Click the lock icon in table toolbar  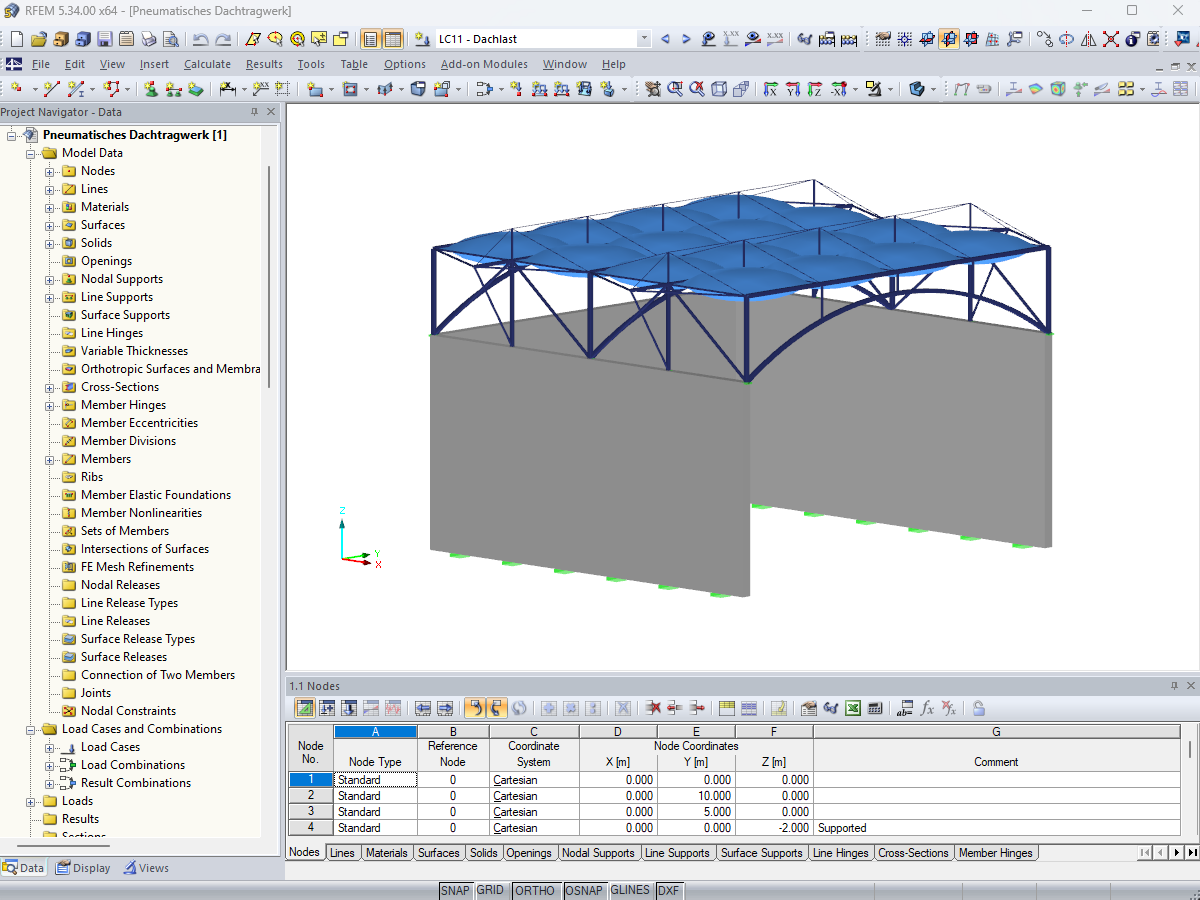(x=978, y=708)
